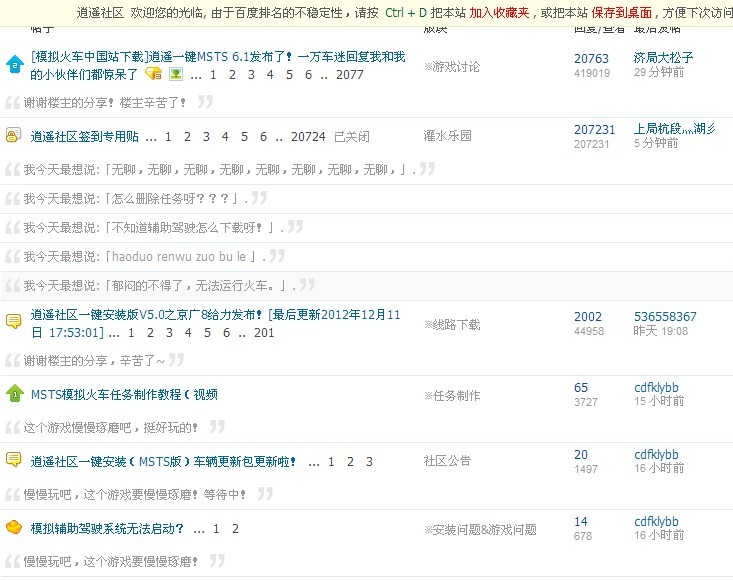
Task: View profile of last poster 536558367
Action: pos(665,316)
